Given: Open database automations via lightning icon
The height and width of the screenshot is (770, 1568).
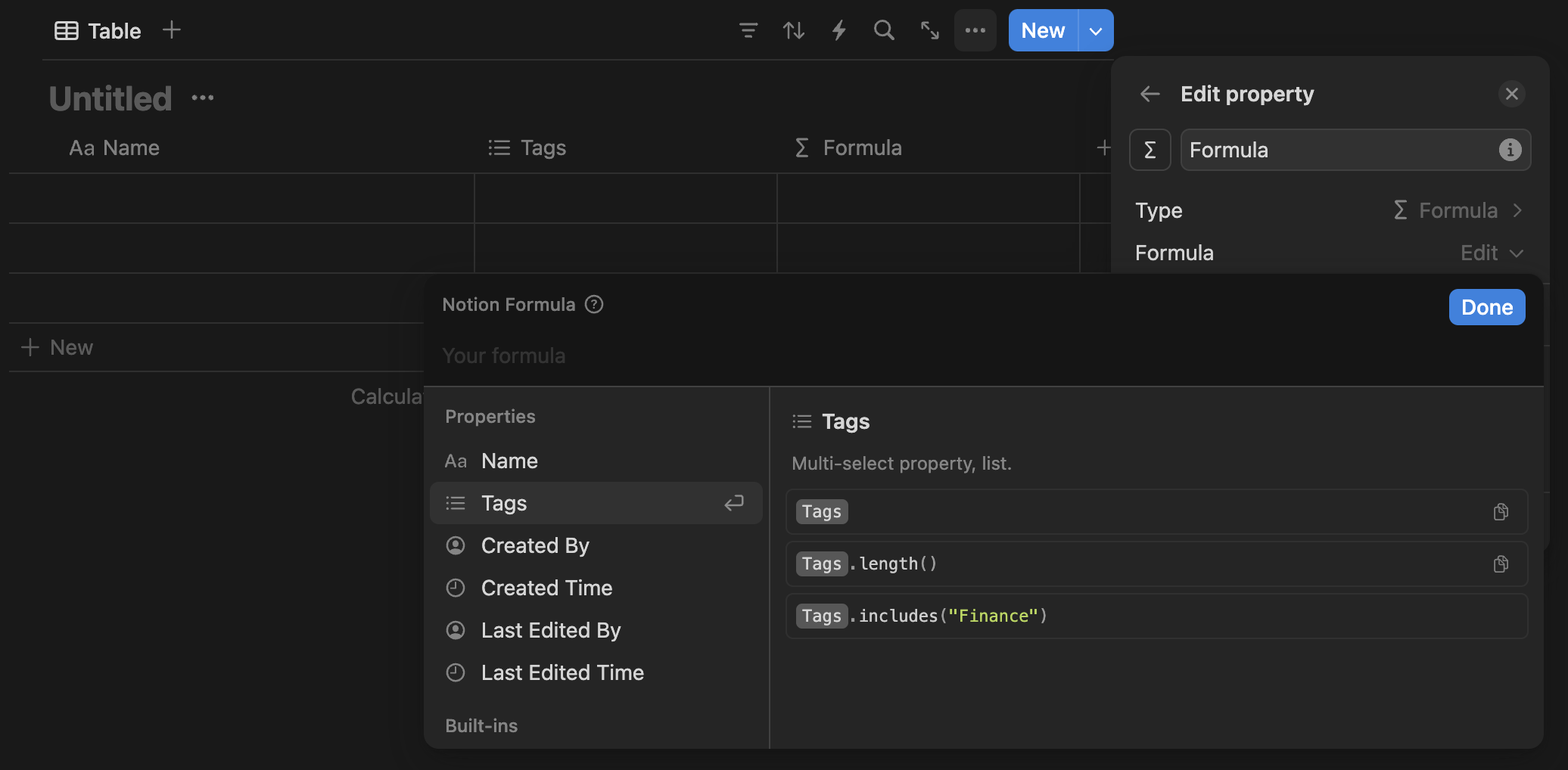Looking at the screenshot, I should pyautogui.click(x=838, y=30).
